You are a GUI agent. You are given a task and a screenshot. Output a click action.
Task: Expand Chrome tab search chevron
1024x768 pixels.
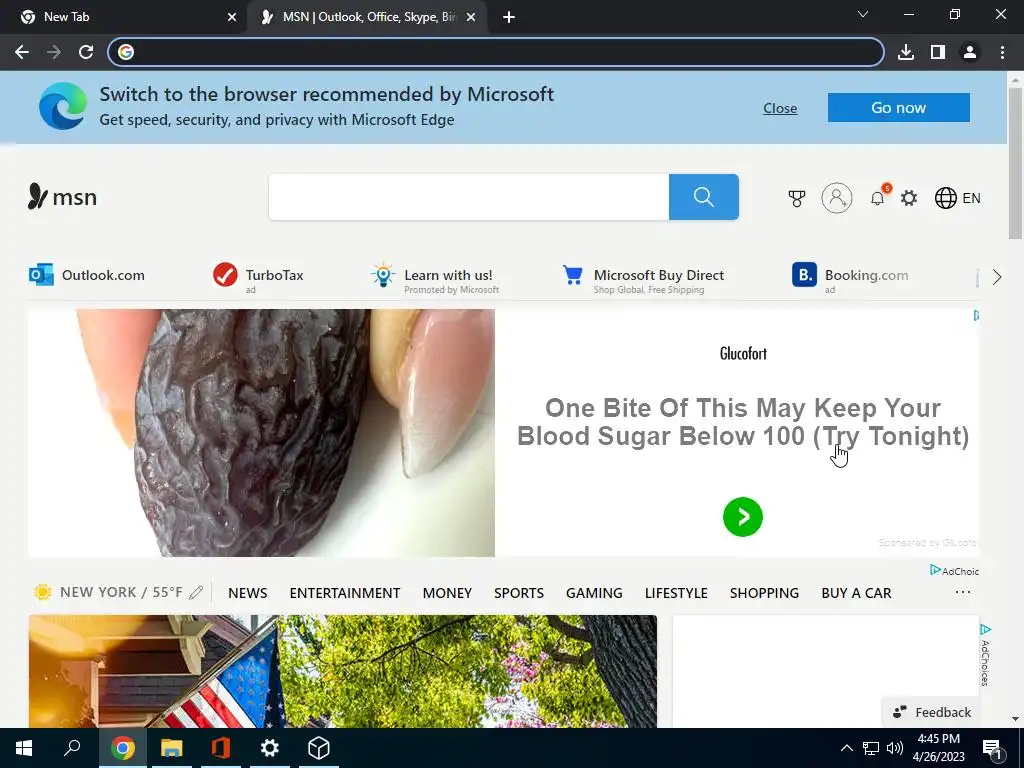(863, 14)
